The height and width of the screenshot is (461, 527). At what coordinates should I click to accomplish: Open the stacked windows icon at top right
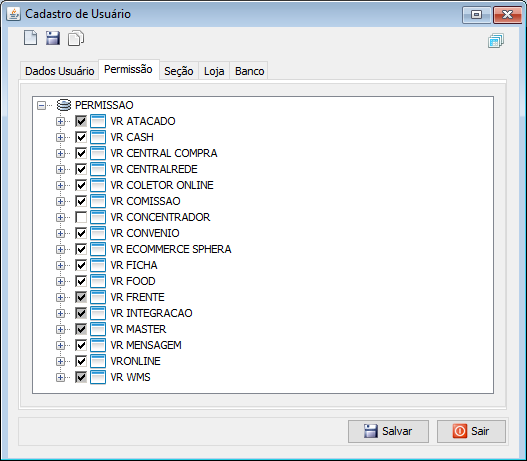tap(496, 41)
